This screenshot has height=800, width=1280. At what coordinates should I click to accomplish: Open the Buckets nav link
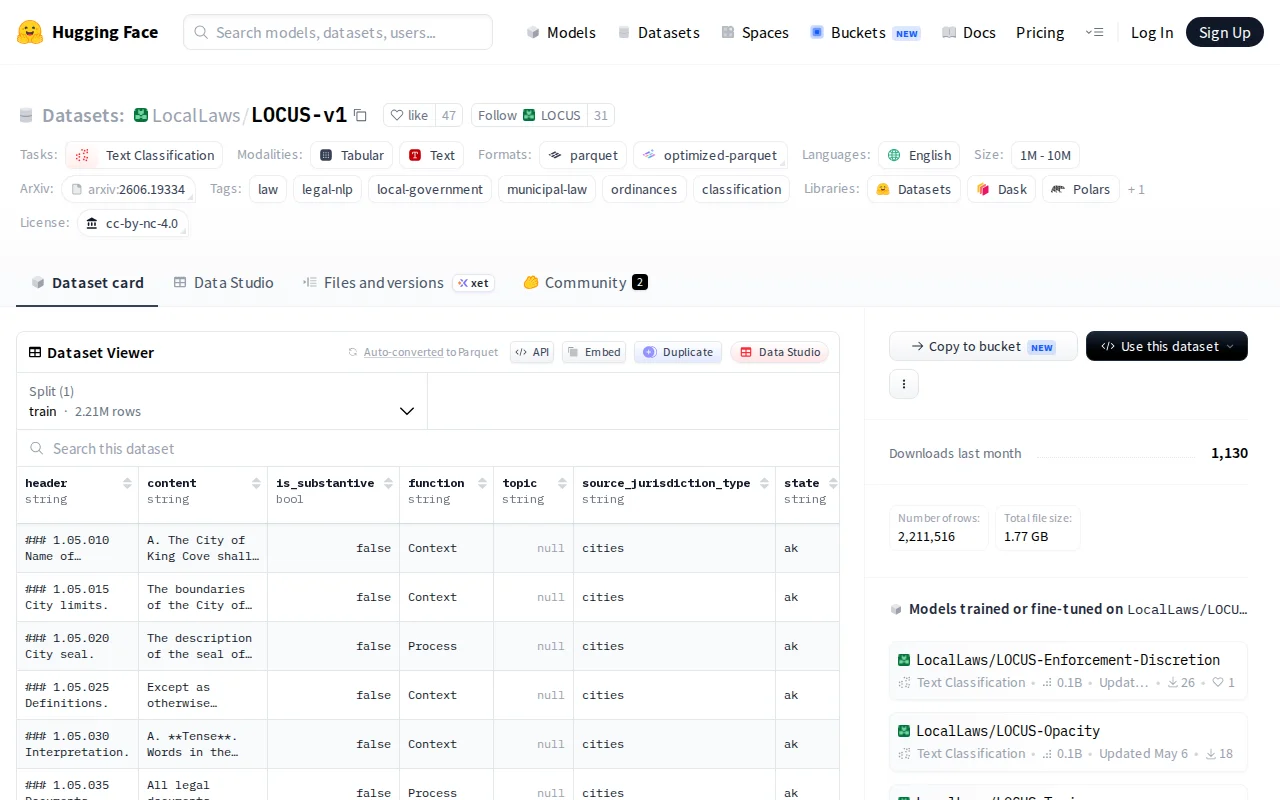[x=865, y=32]
